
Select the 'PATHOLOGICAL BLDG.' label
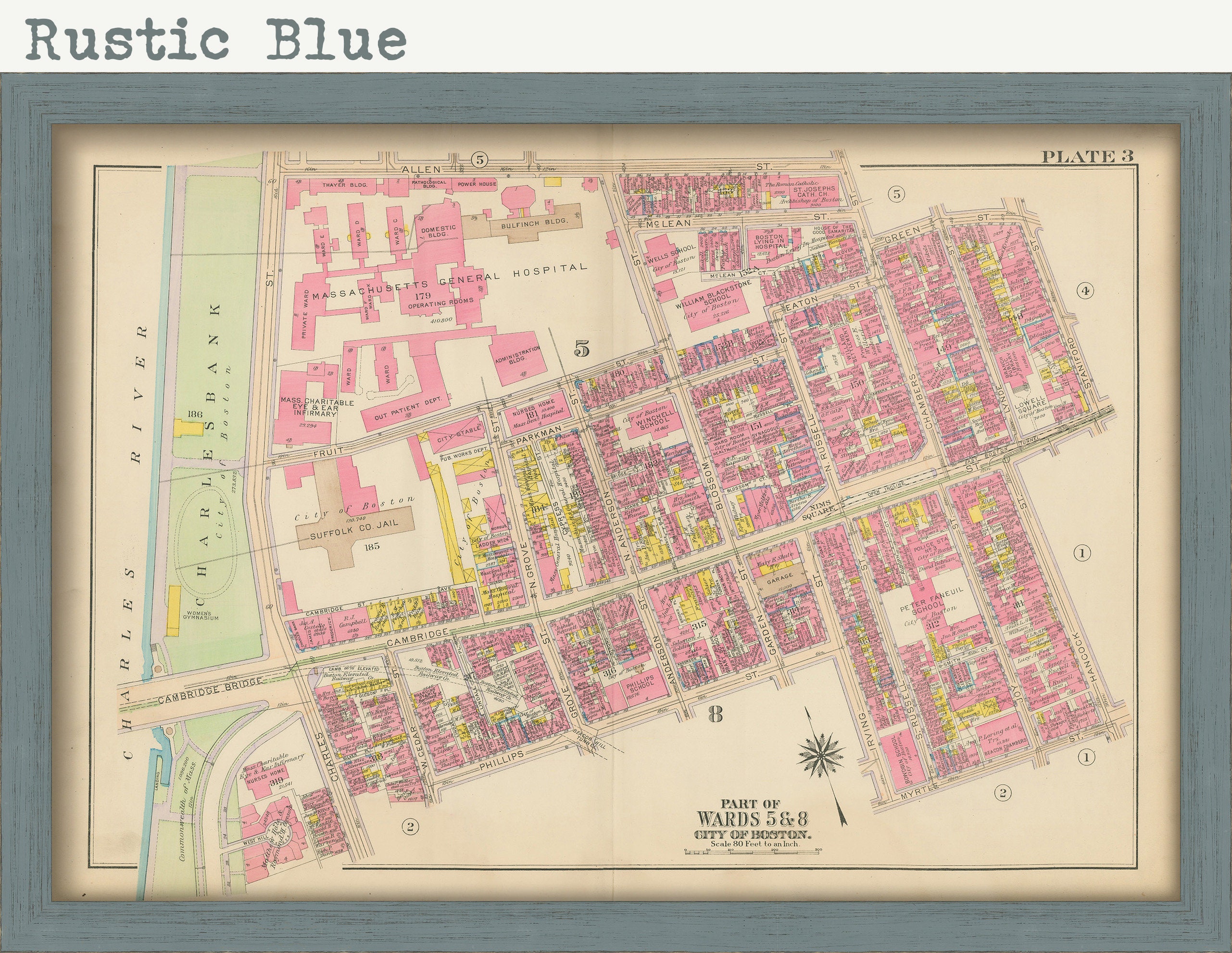[x=429, y=185]
